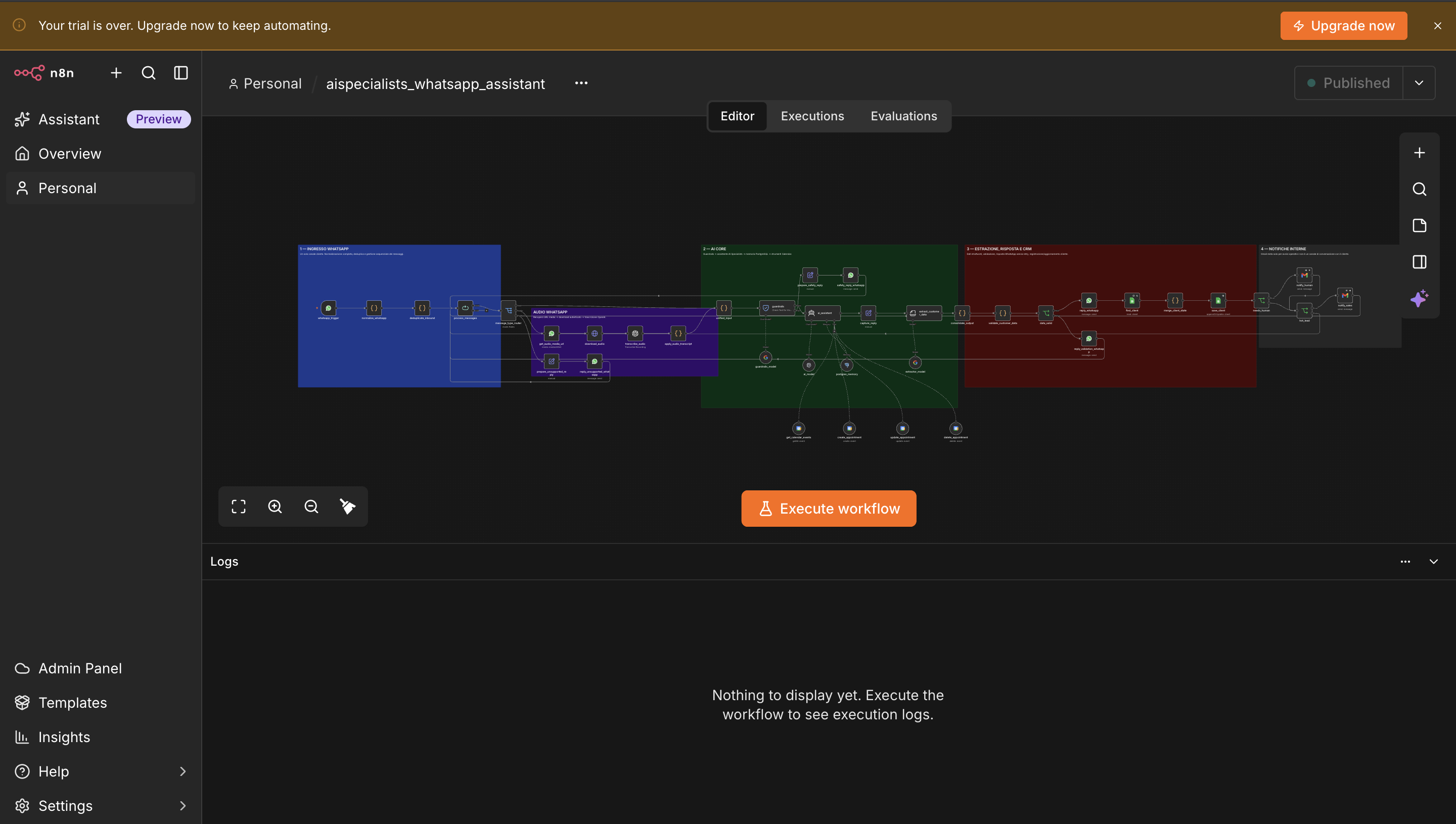Open the Published dropdown arrow
Screen dimensions: 1456x824
pos(1419,83)
